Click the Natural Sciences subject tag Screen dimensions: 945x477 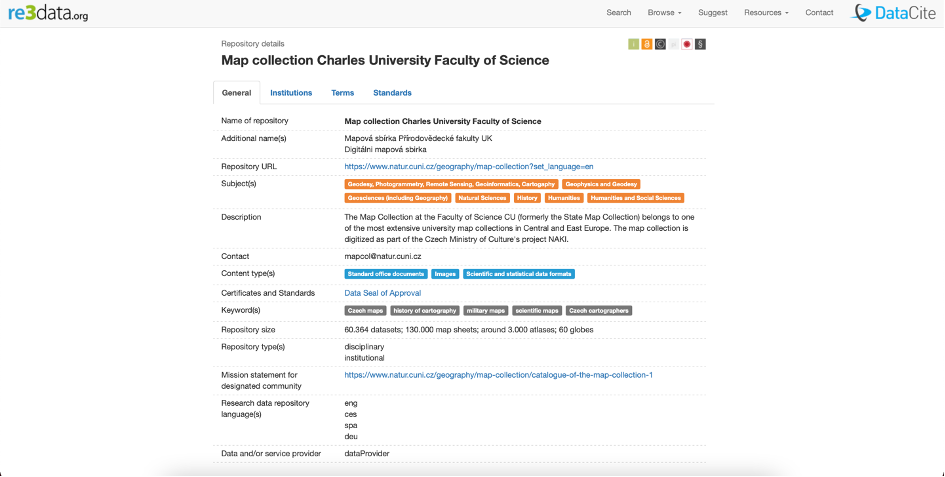[482, 198]
